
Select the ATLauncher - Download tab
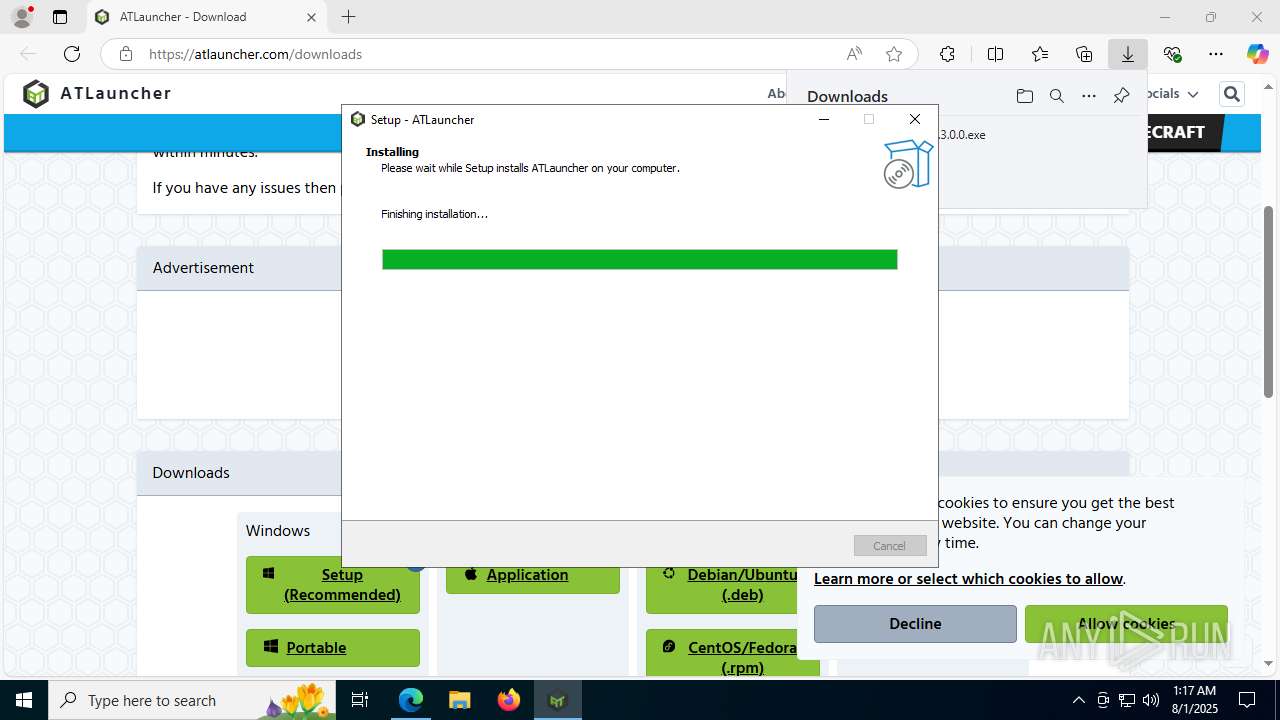[x=206, y=17]
